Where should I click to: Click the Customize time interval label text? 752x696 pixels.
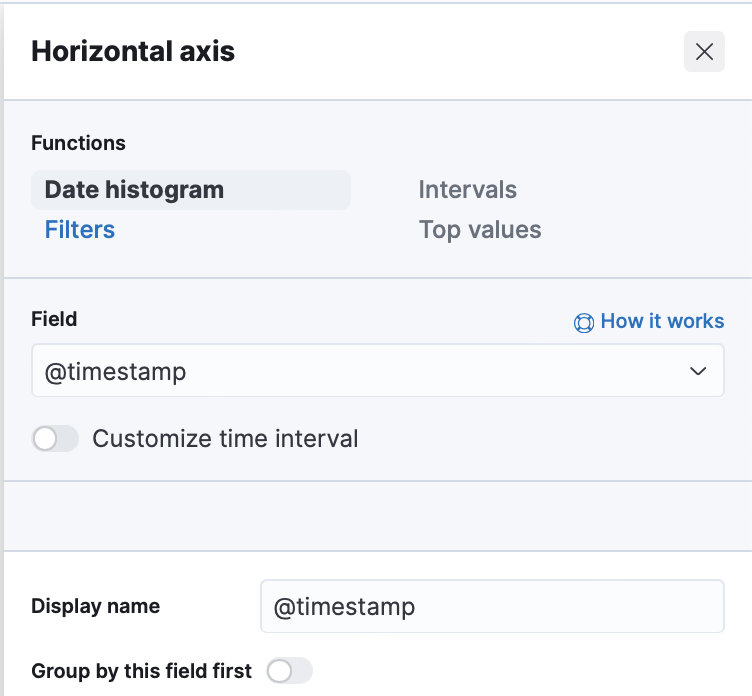pos(225,438)
